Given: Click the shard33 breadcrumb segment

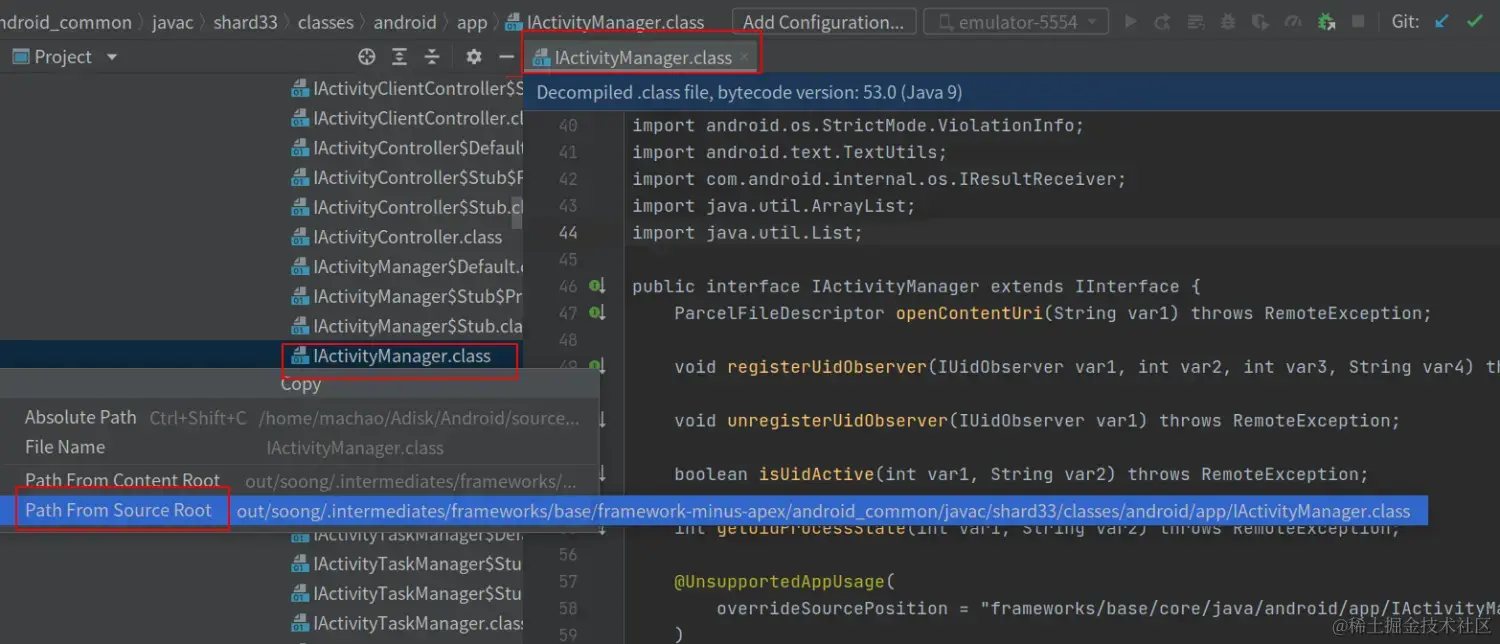Looking at the screenshot, I should tap(245, 22).
